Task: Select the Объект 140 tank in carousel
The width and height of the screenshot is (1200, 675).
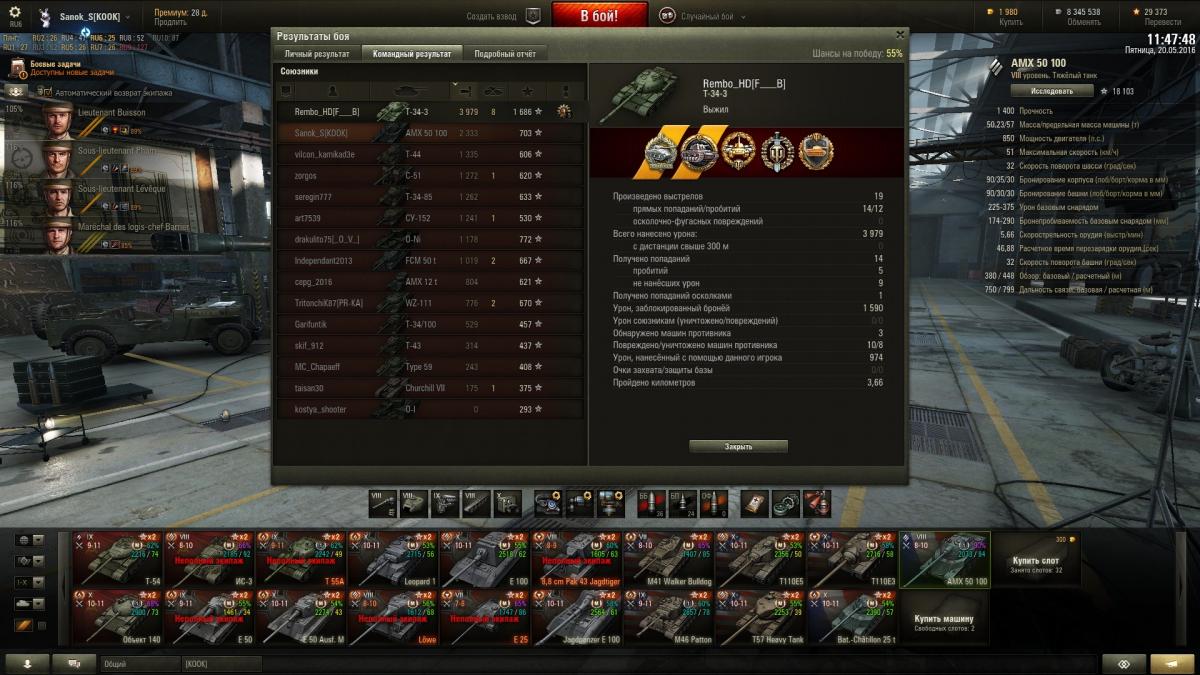Action: (x=117, y=618)
